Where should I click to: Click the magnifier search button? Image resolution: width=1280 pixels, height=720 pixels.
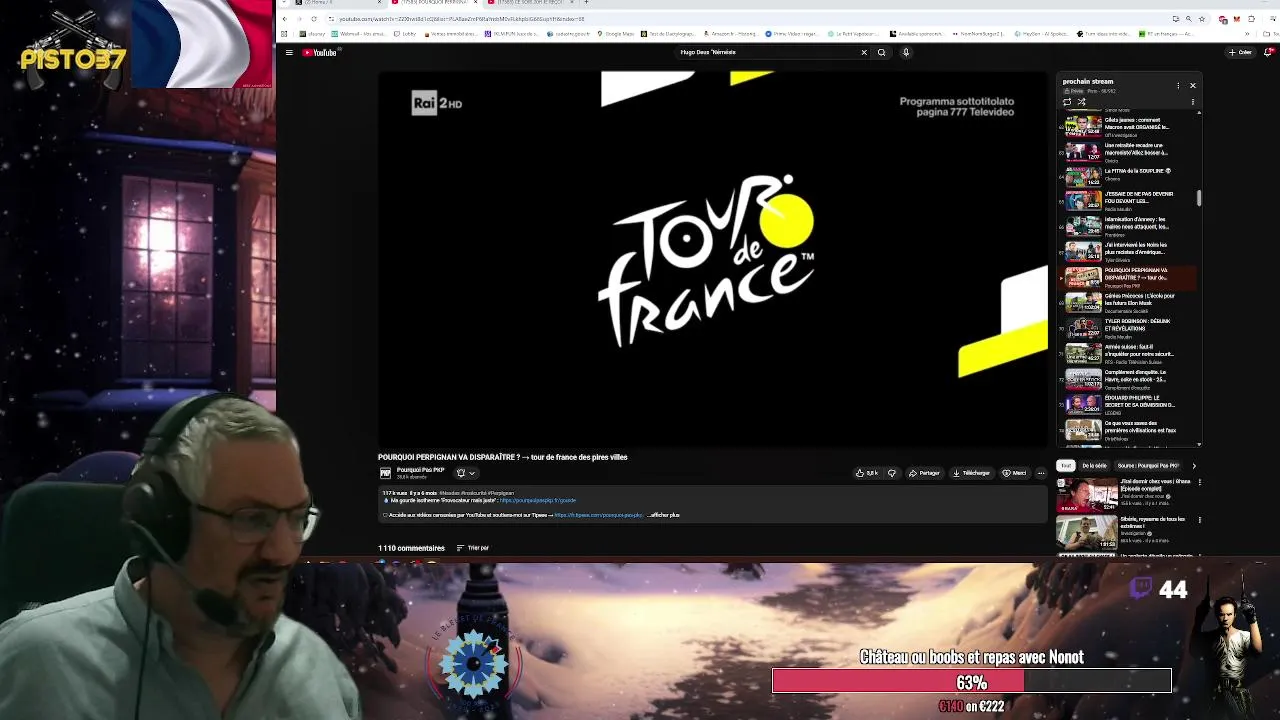[x=881, y=52]
